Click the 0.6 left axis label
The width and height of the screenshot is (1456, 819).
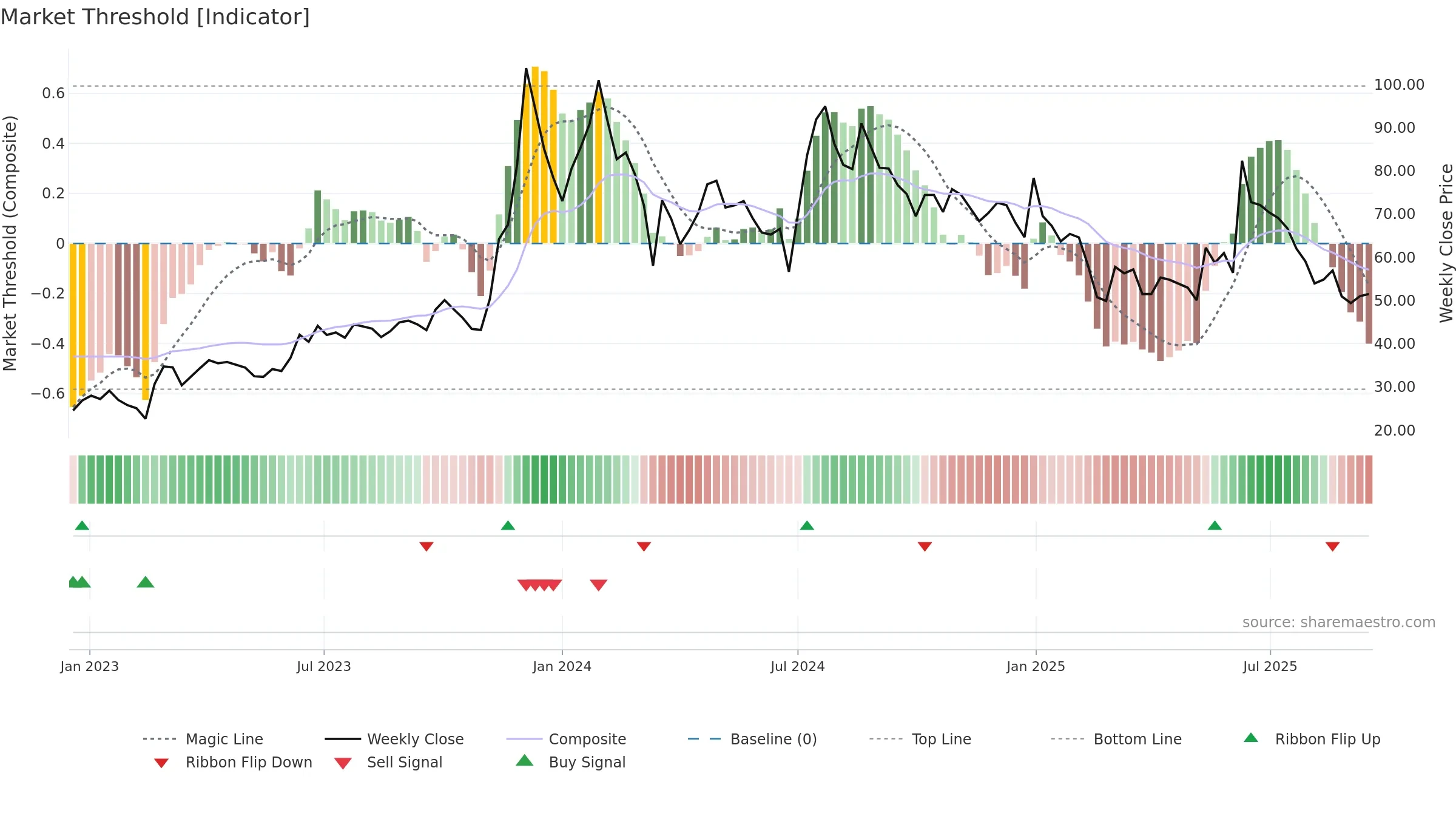[x=53, y=93]
